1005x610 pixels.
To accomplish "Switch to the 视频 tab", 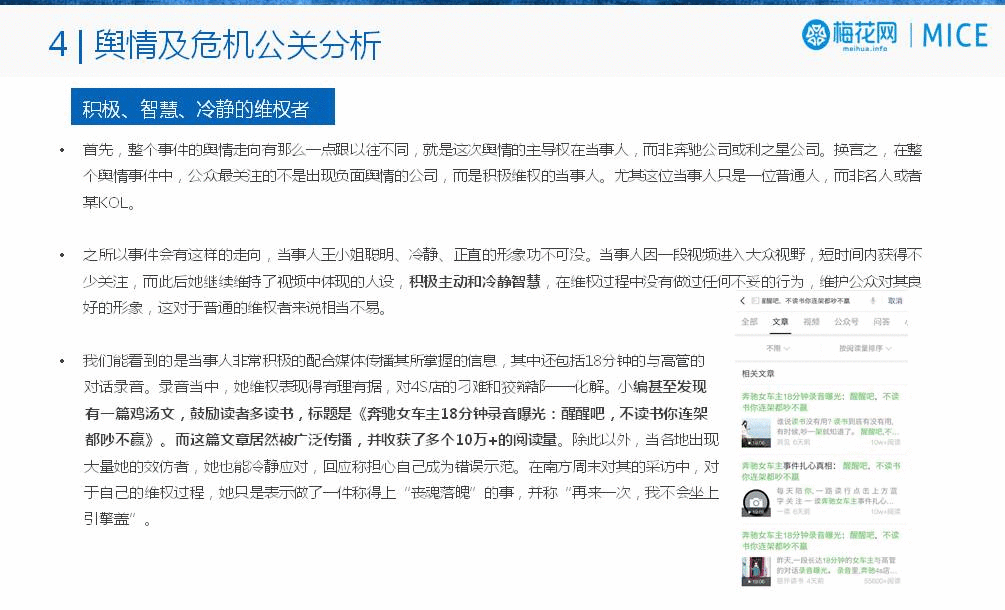I will click(x=811, y=322).
